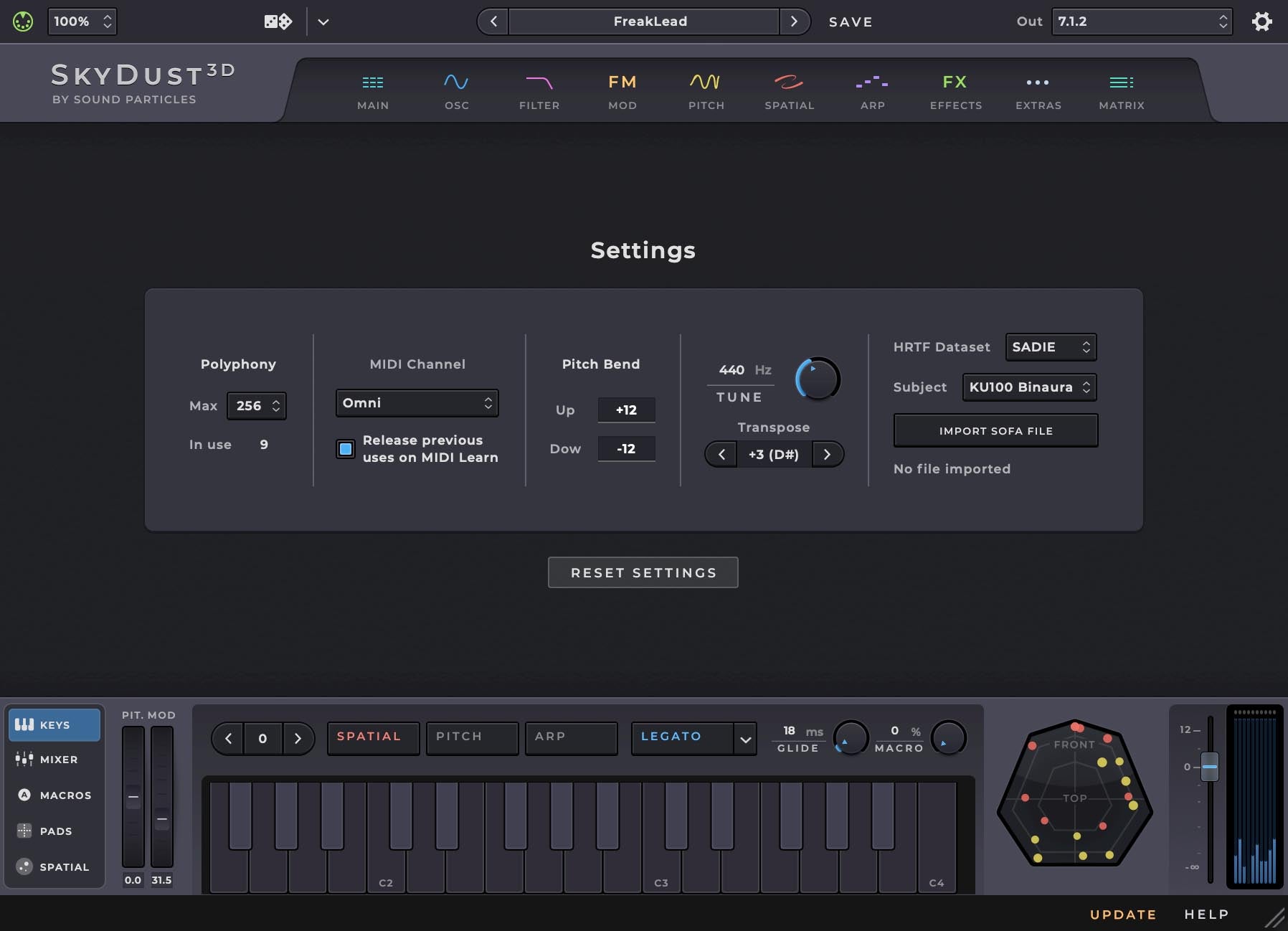Change the HRTF Dataset from SADIE
1288x931 pixels.
pyautogui.click(x=1050, y=347)
